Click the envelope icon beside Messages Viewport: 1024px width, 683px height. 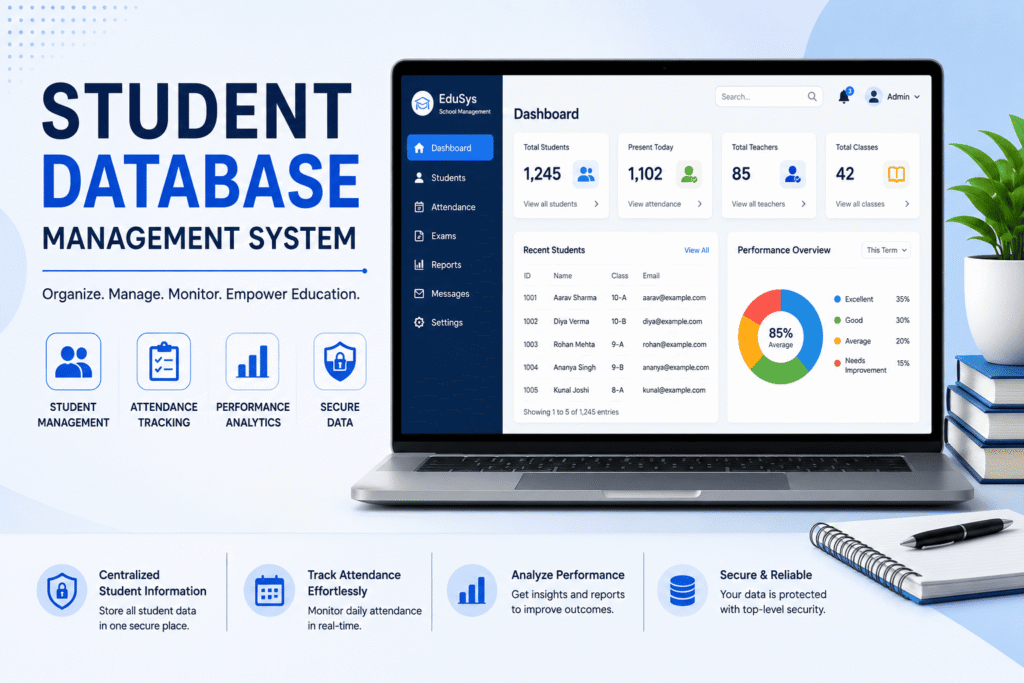[419, 294]
